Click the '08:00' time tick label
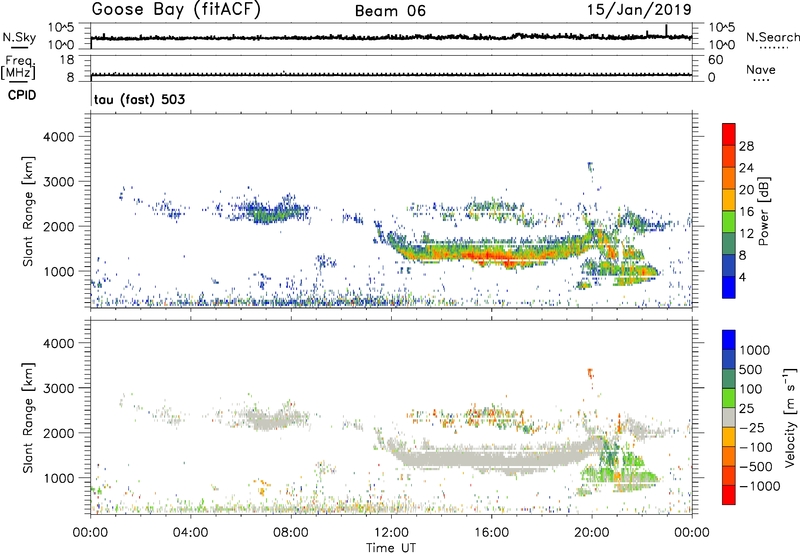The image size is (800, 554). click(x=291, y=533)
